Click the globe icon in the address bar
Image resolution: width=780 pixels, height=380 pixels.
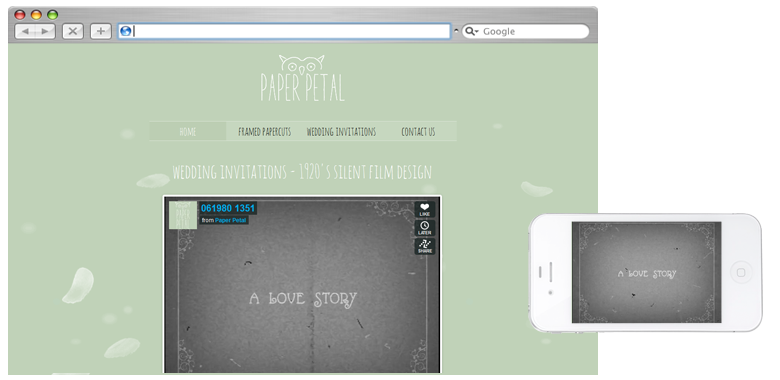click(126, 31)
